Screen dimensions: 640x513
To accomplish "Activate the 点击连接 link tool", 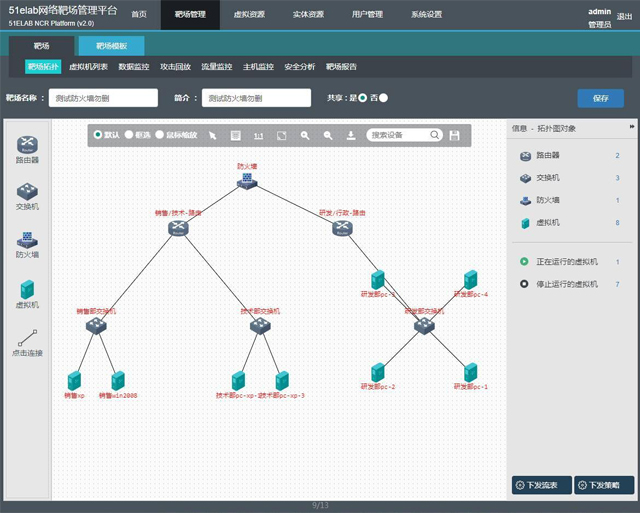I will pos(27,338).
